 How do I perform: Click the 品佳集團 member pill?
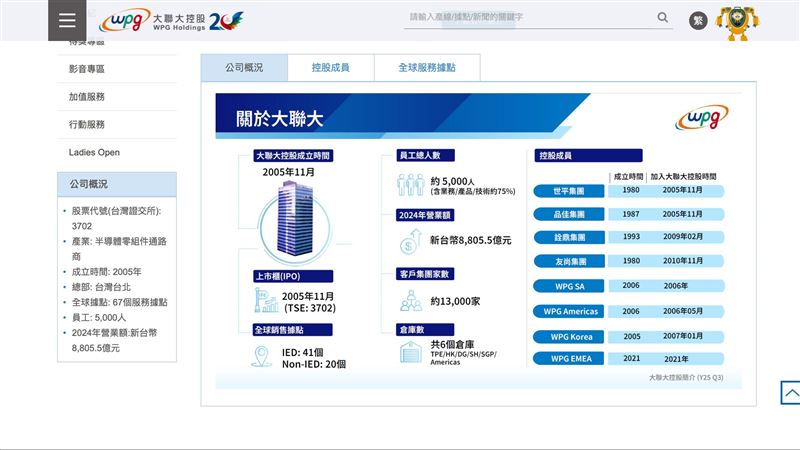click(569, 214)
